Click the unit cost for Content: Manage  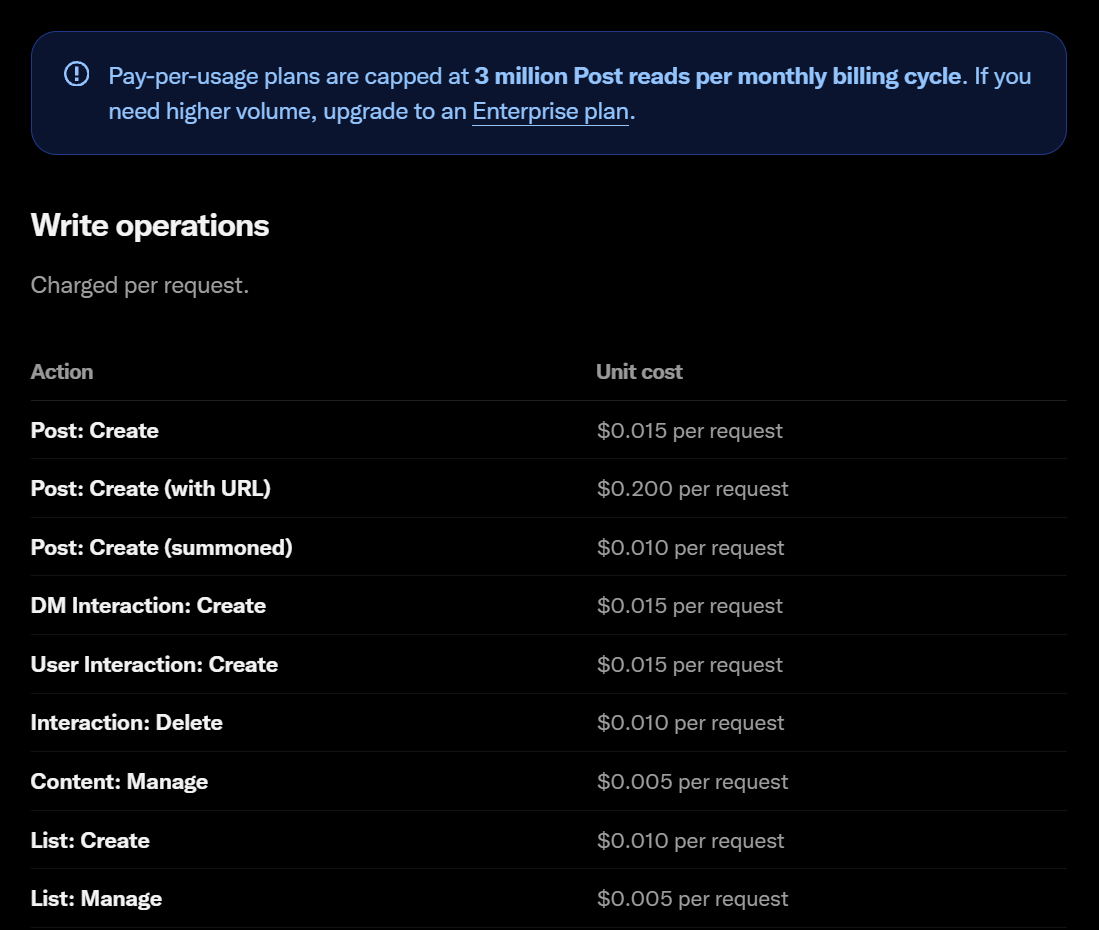pyautogui.click(x=692, y=781)
